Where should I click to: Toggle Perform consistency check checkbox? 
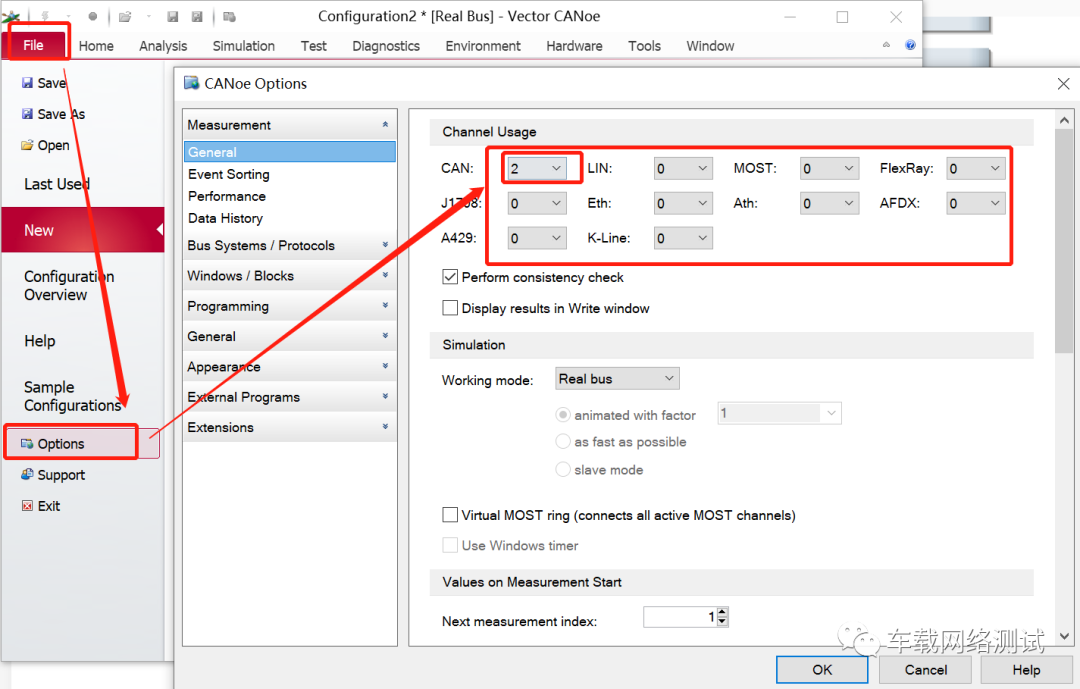click(x=450, y=277)
